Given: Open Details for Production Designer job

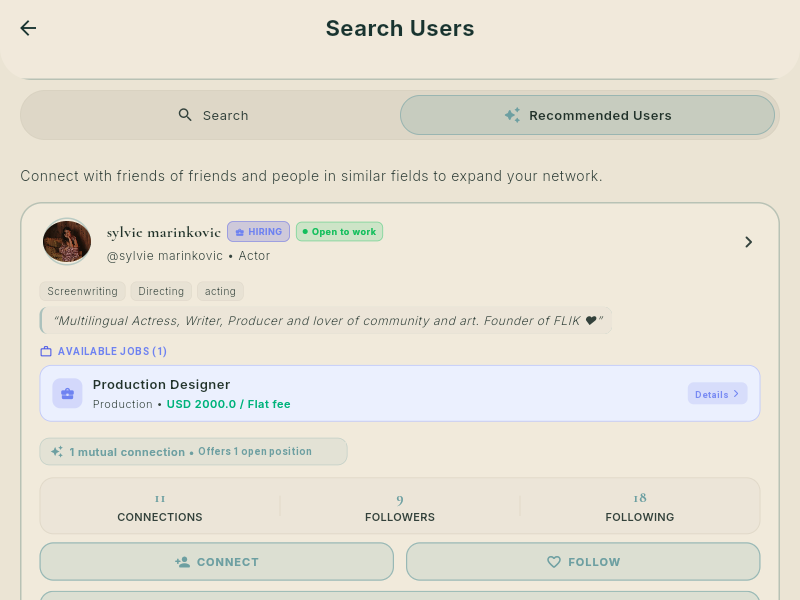Looking at the screenshot, I should [717, 394].
